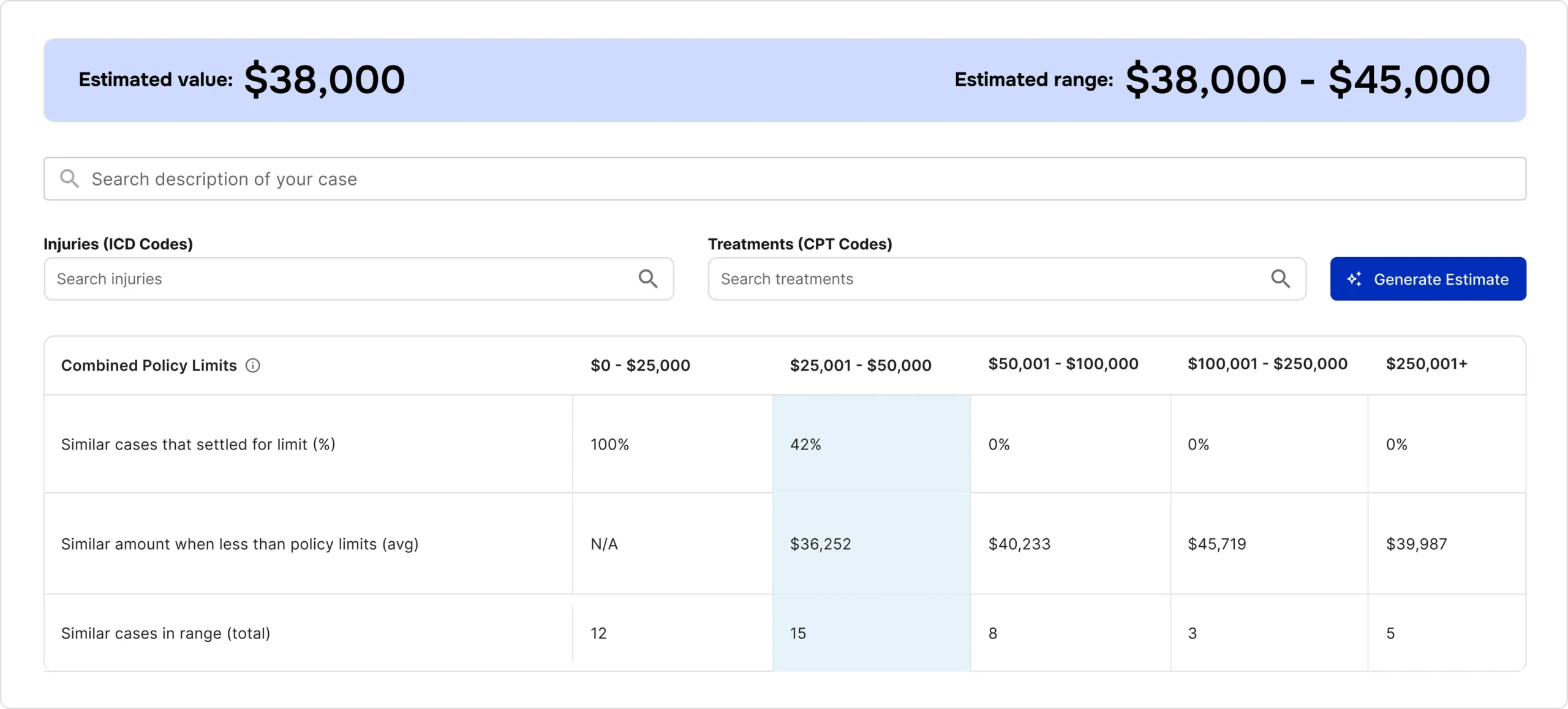Click the search icon in treatments field
The height and width of the screenshot is (709, 1568).
1280,279
